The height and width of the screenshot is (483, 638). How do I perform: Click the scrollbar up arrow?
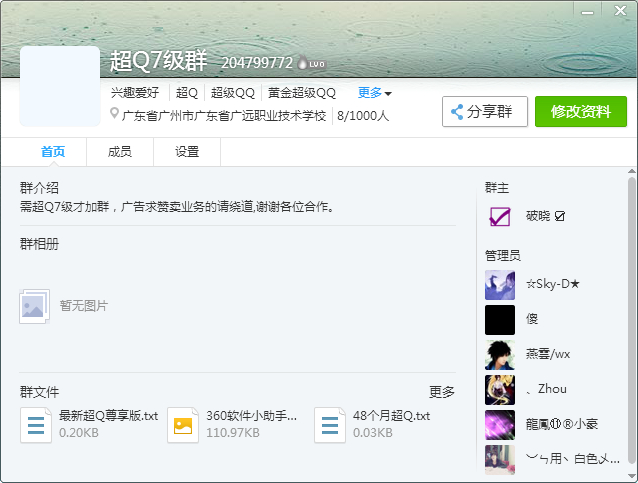(631, 171)
